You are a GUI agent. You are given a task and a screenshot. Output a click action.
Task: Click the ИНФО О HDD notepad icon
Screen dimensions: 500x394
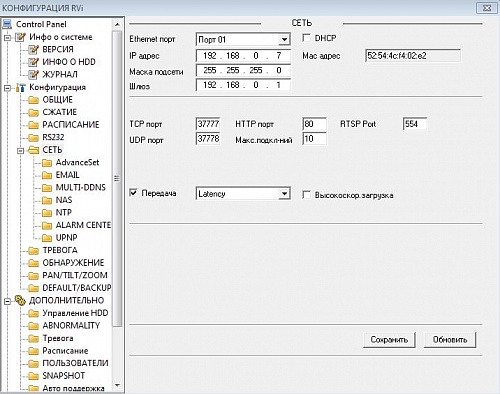coord(33,62)
